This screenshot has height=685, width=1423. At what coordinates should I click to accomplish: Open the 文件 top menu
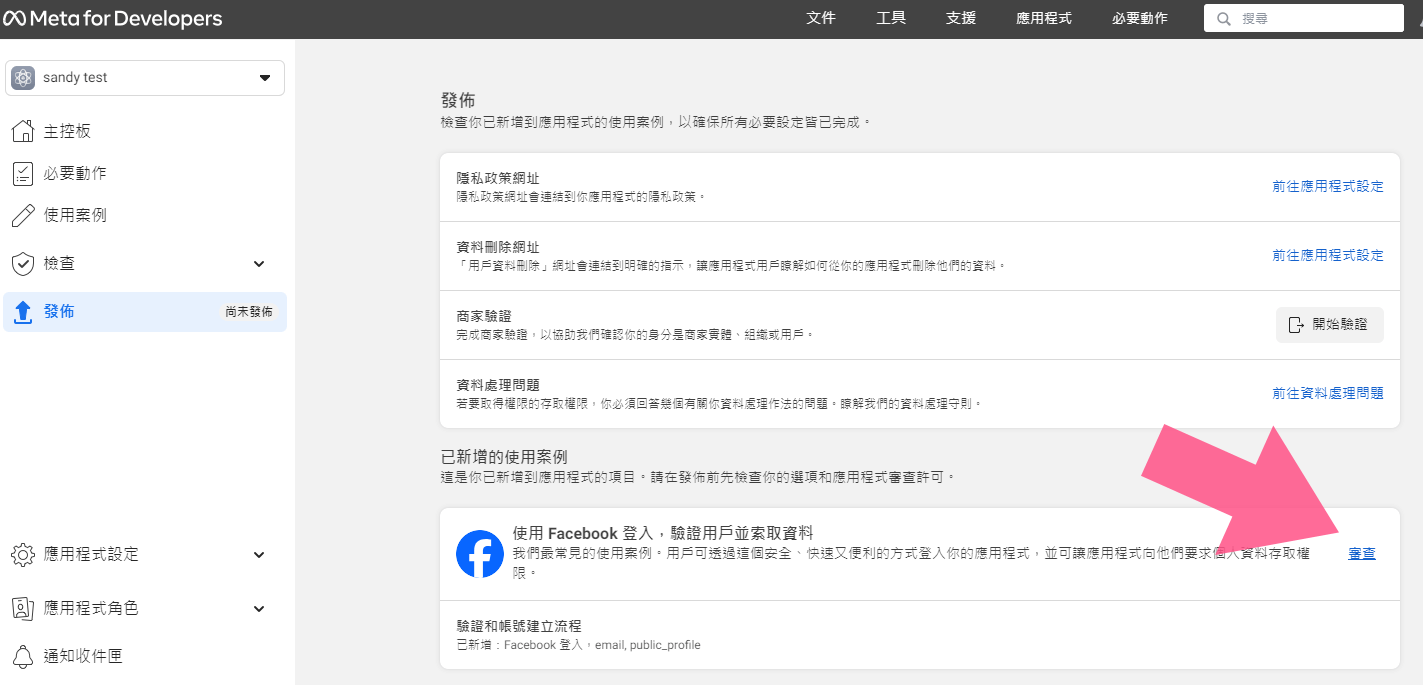pyautogui.click(x=821, y=18)
